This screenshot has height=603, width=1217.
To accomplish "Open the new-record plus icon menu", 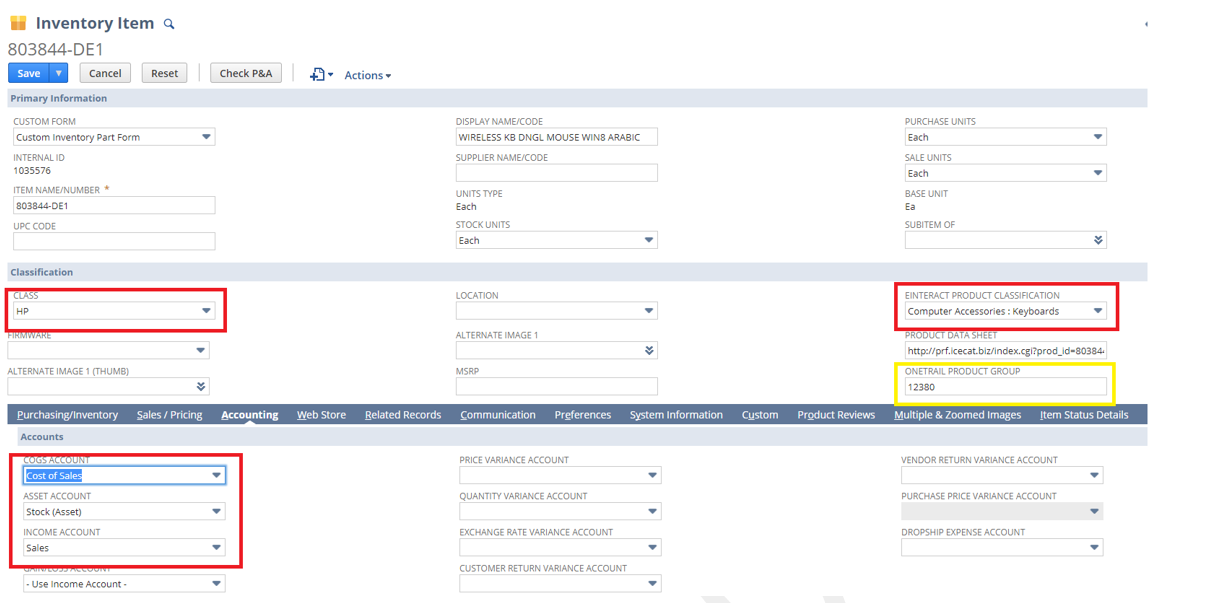I will pos(320,74).
